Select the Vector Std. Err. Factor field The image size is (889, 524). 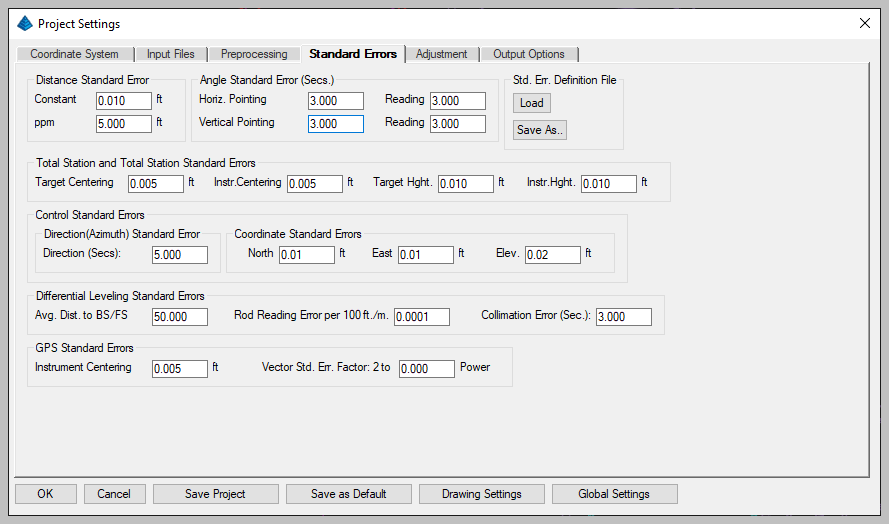click(x=426, y=369)
